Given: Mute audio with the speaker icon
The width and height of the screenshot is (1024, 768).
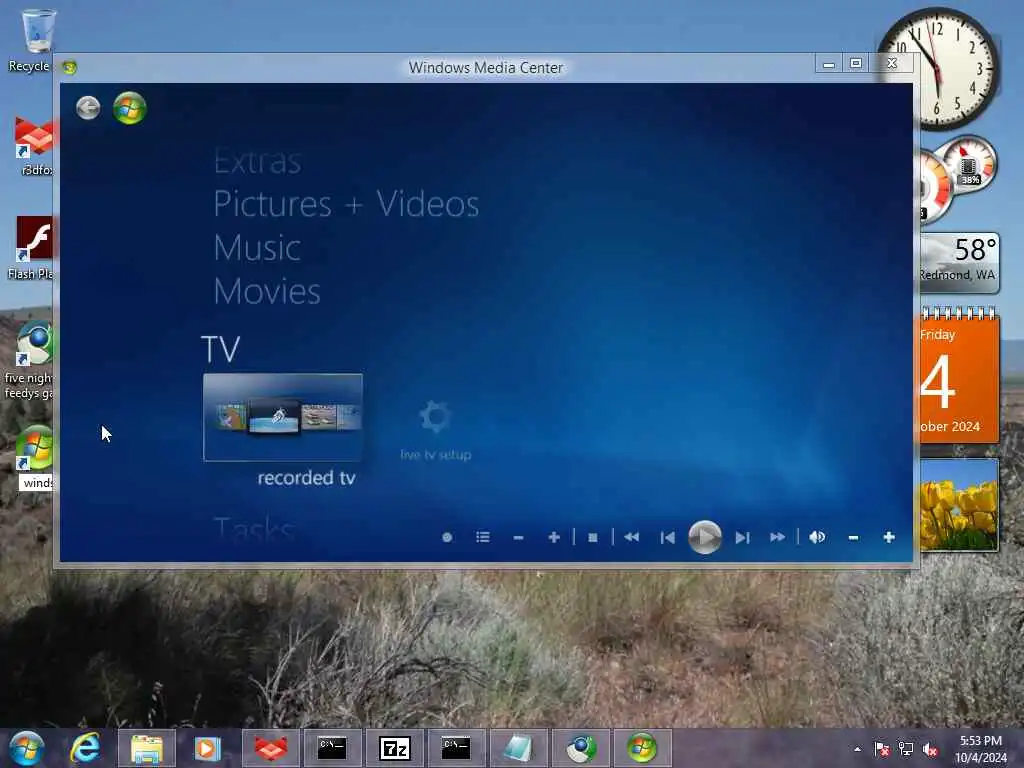Looking at the screenshot, I should tap(817, 537).
